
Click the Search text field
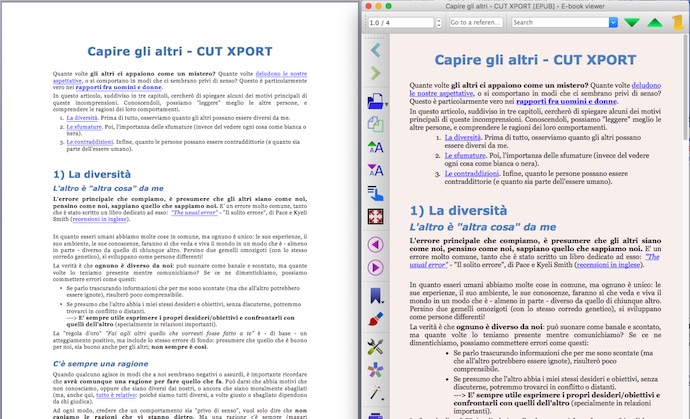tap(560, 22)
